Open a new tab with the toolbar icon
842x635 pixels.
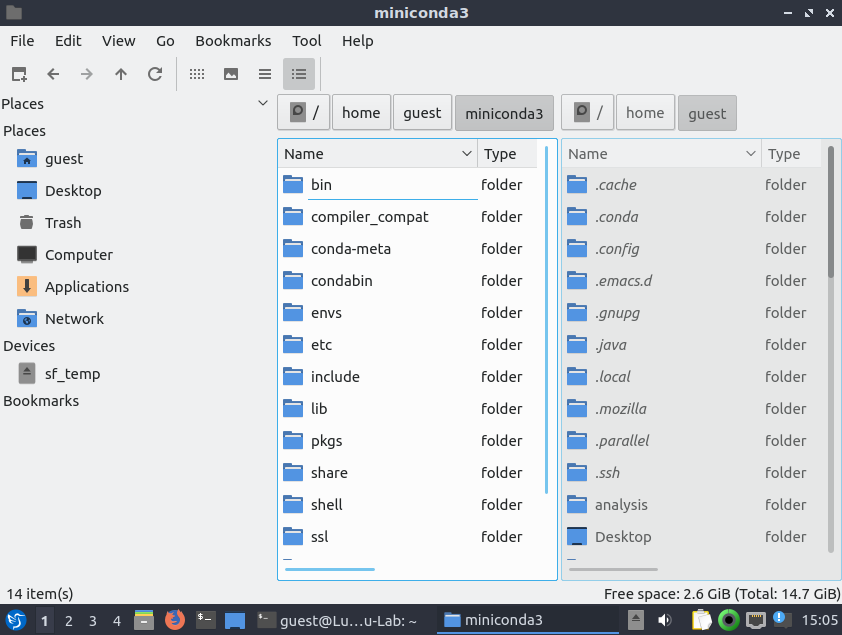19,74
